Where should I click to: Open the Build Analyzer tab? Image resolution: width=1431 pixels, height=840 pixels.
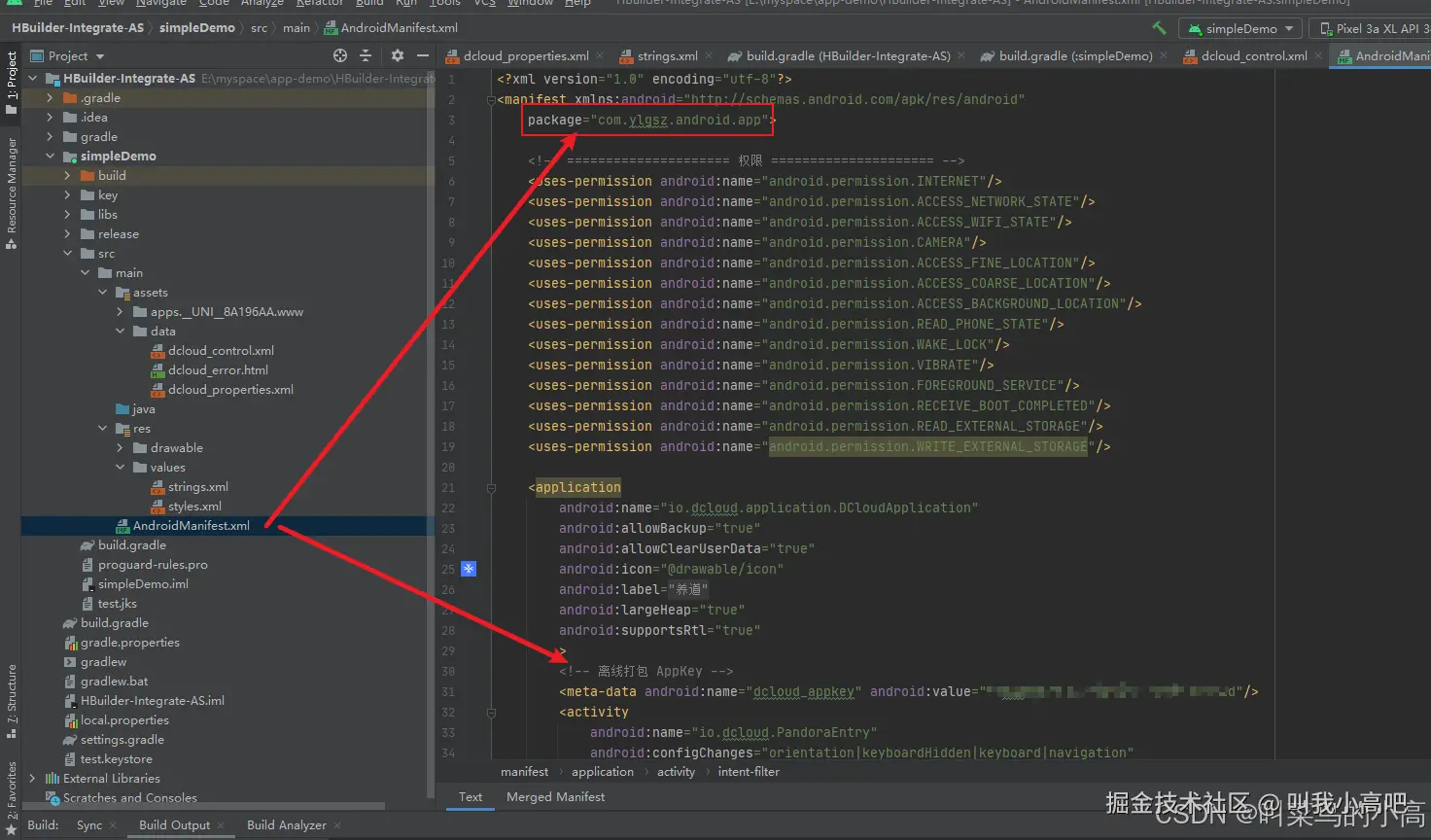coord(286,825)
